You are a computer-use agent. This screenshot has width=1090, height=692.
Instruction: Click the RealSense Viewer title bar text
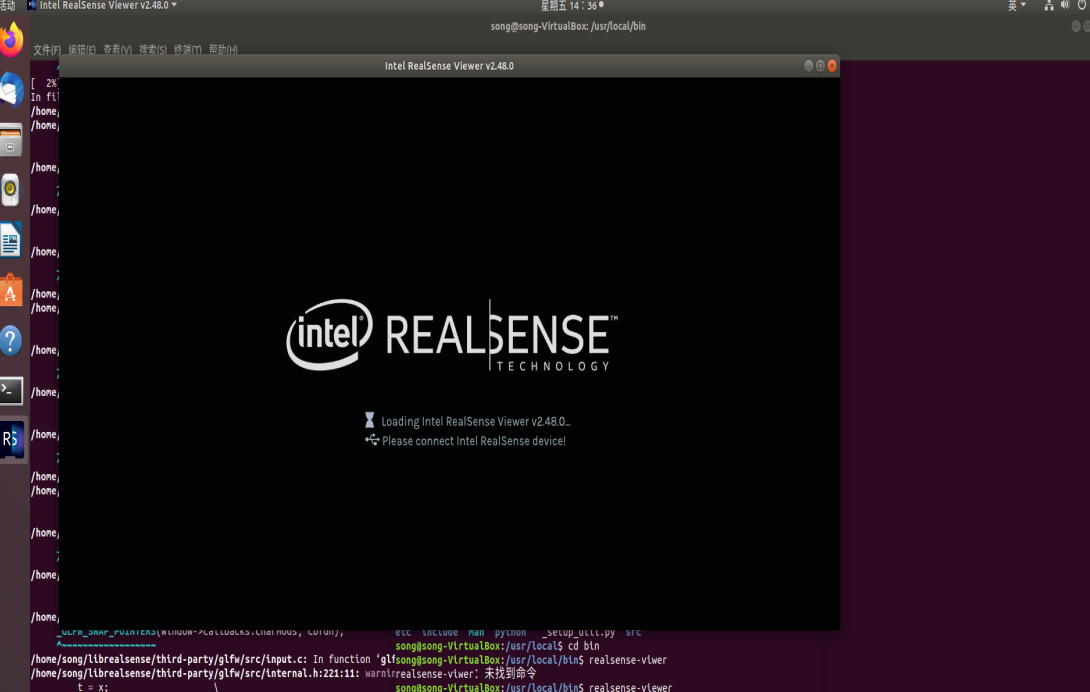point(449,66)
